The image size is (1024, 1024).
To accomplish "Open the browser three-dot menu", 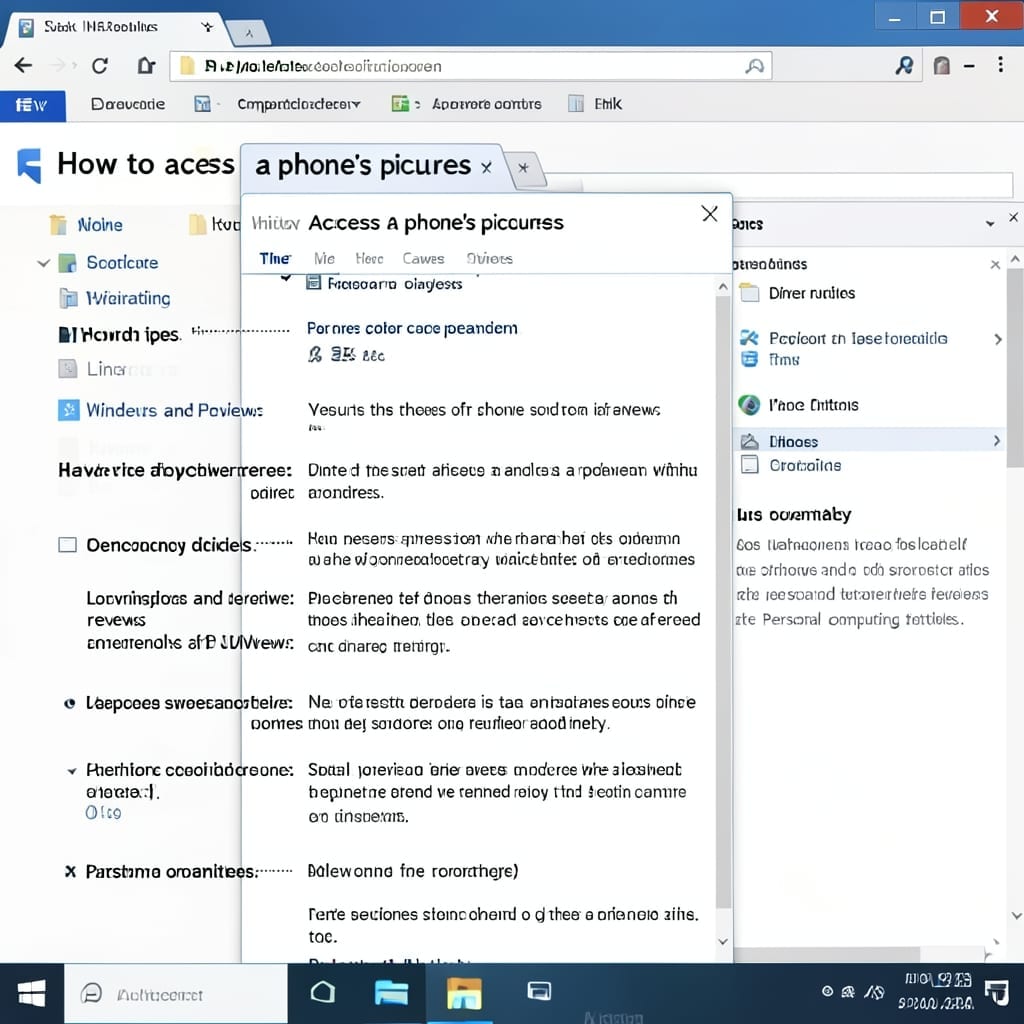I will 1000,65.
